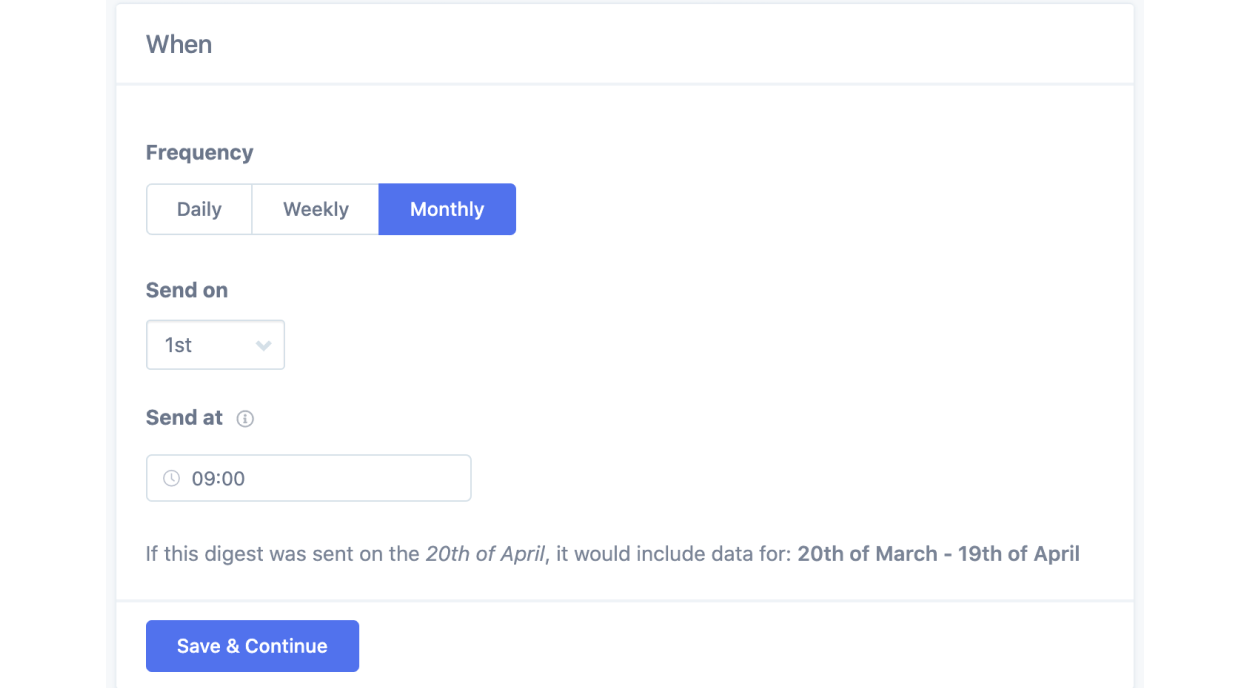
Task: Click into the 09:00 send time field
Action: [x=330, y=478]
